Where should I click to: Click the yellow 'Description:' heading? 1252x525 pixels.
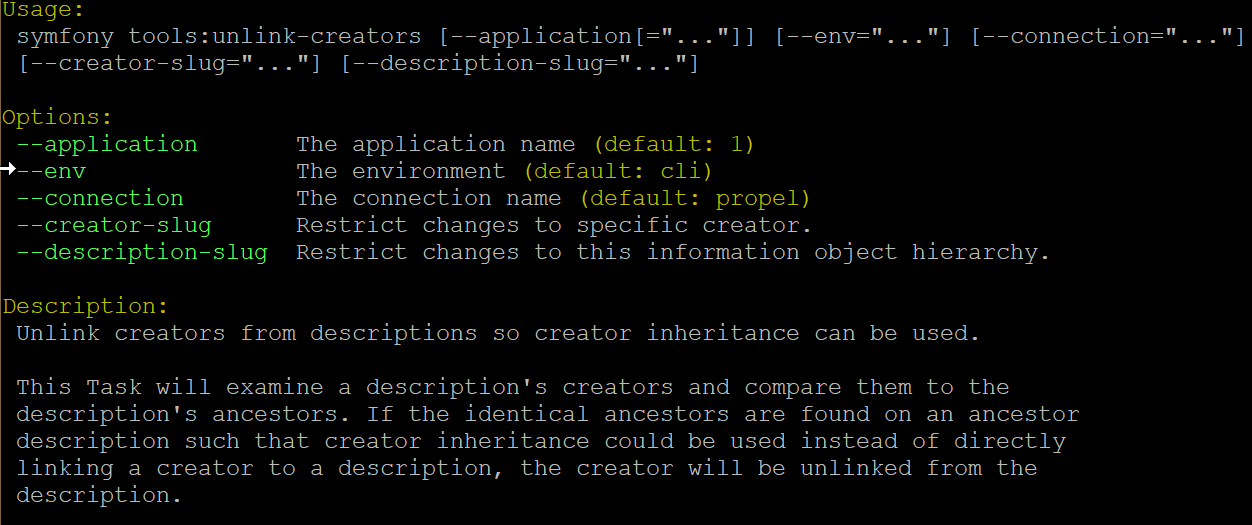pyautogui.click(x=85, y=306)
